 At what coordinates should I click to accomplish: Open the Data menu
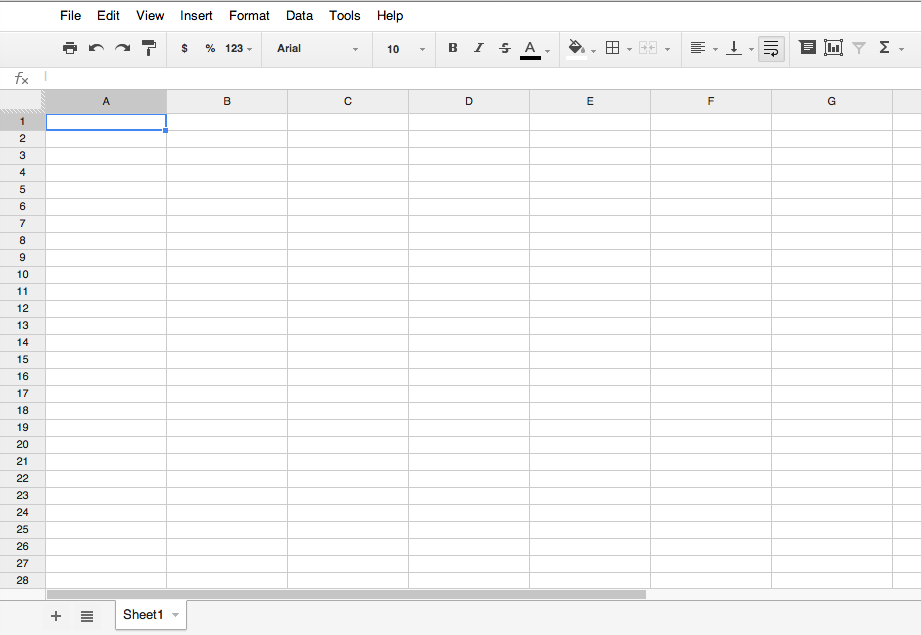[299, 15]
